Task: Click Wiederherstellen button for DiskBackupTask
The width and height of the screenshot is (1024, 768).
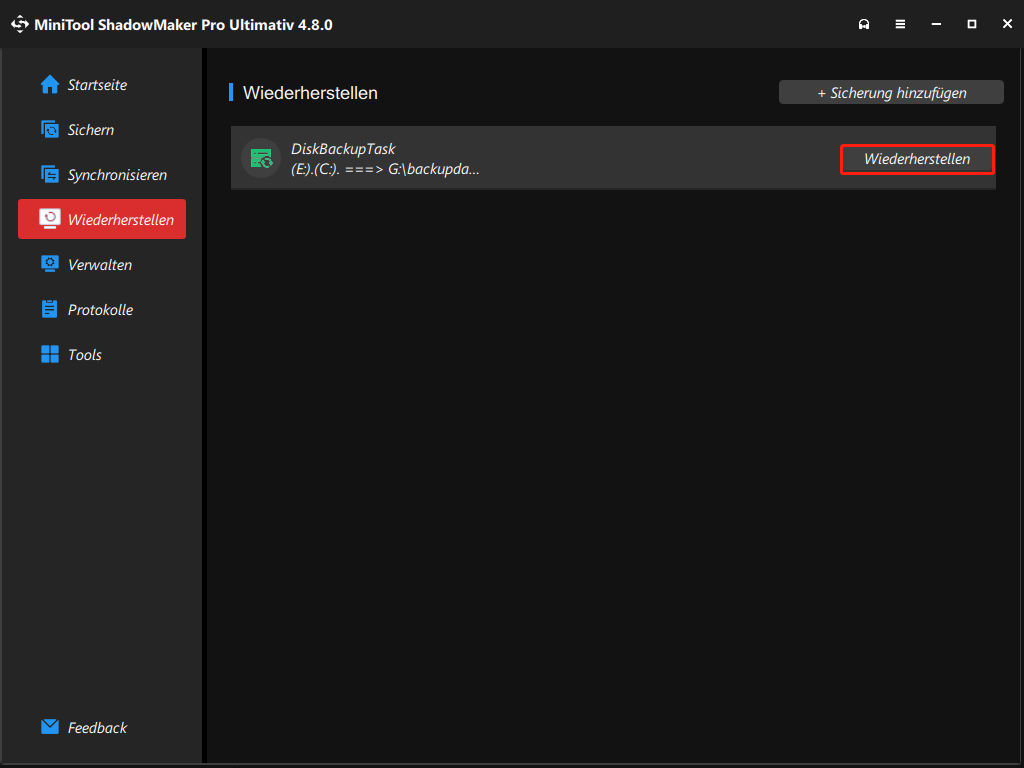Action: pyautogui.click(x=917, y=159)
